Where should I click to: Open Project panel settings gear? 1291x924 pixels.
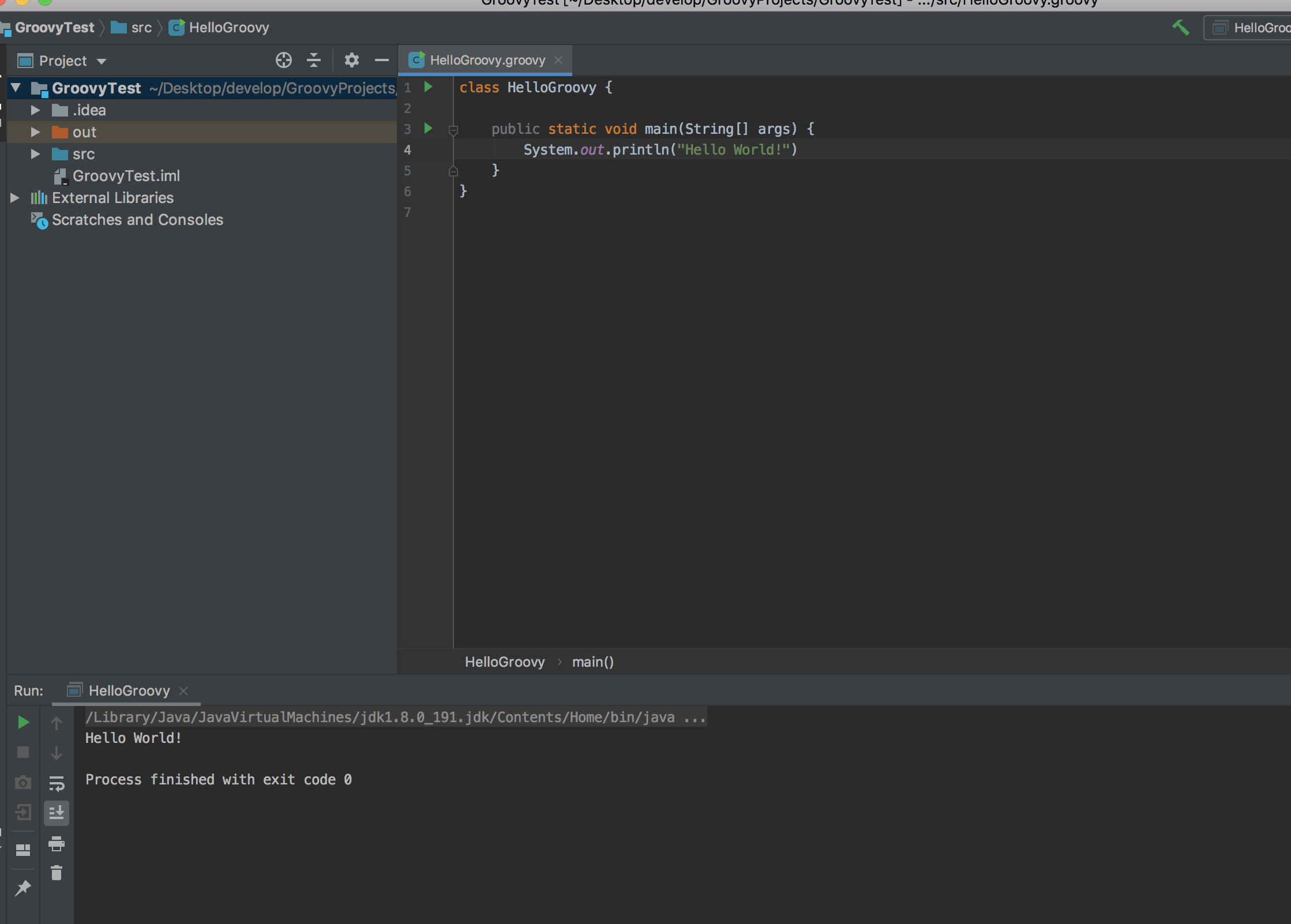(351, 60)
